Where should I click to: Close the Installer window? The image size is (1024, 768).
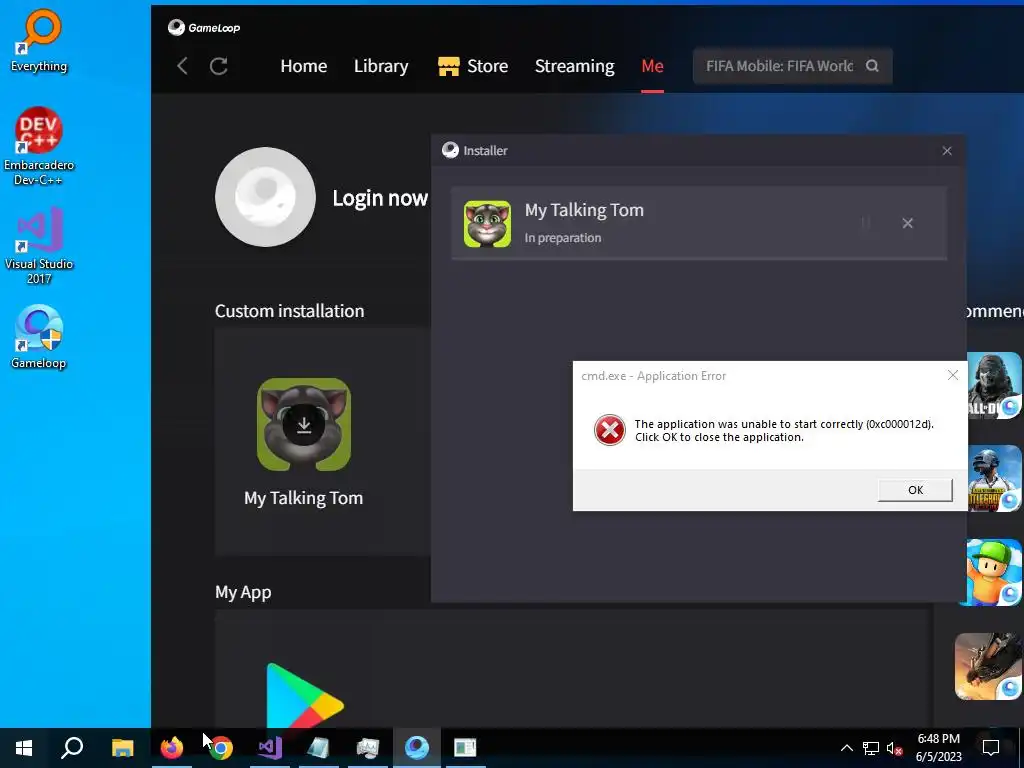point(947,151)
